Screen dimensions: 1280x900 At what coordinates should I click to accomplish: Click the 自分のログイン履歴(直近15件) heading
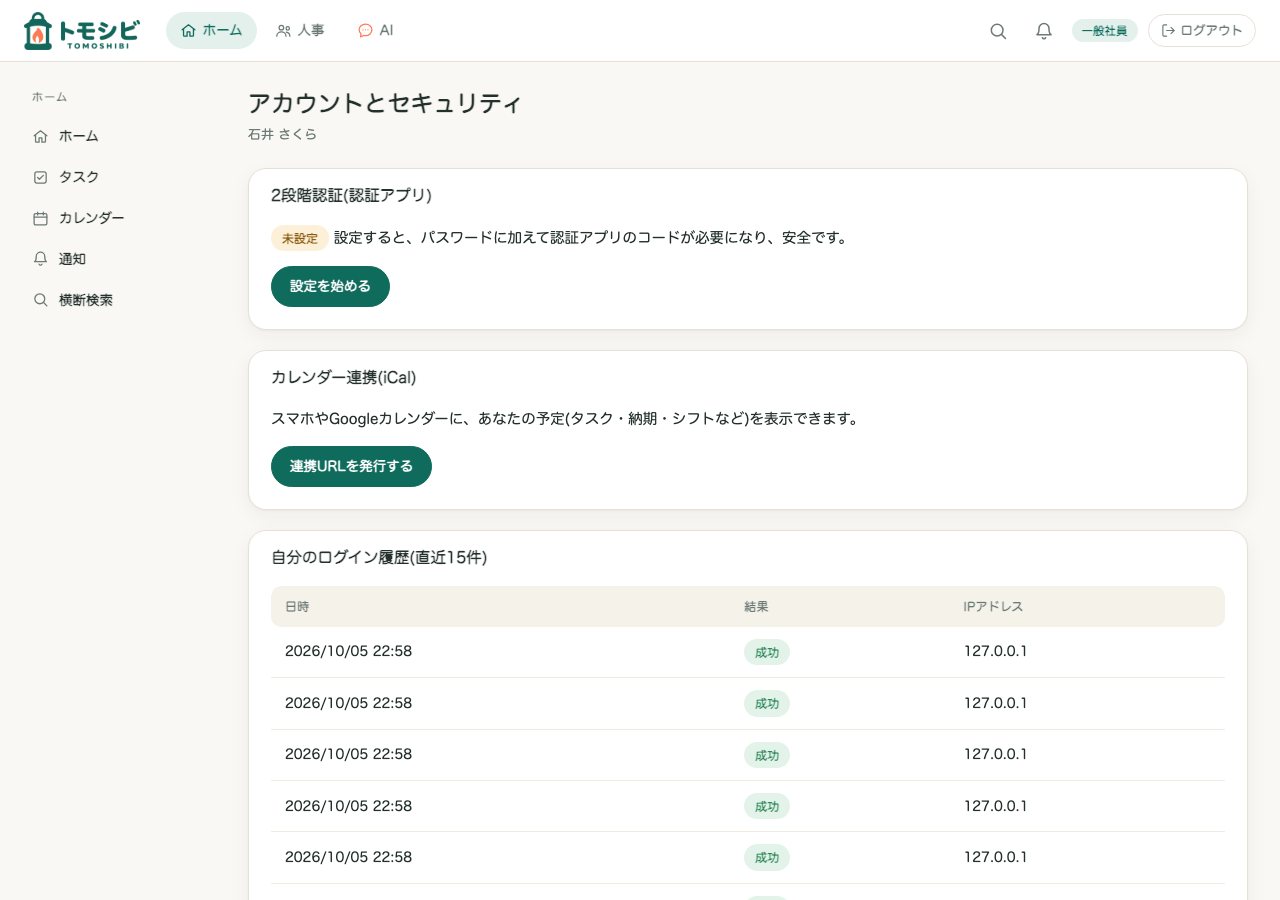[x=379, y=557]
